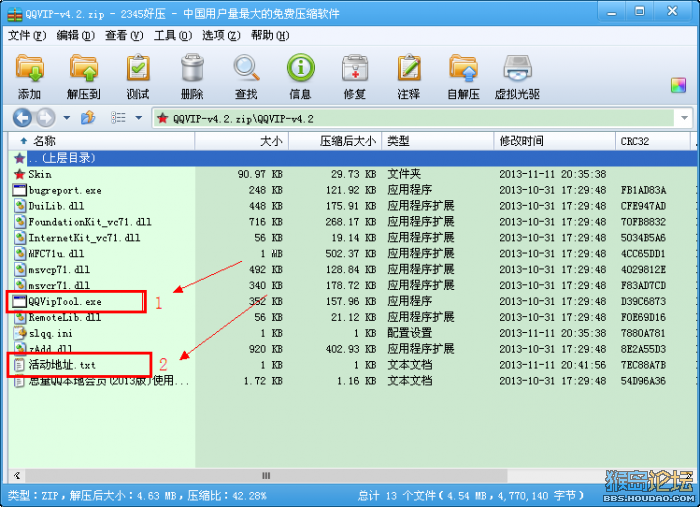The height and width of the screenshot is (507, 700).
Task: Select the 活动地址.txt file
Action: point(62,365)
